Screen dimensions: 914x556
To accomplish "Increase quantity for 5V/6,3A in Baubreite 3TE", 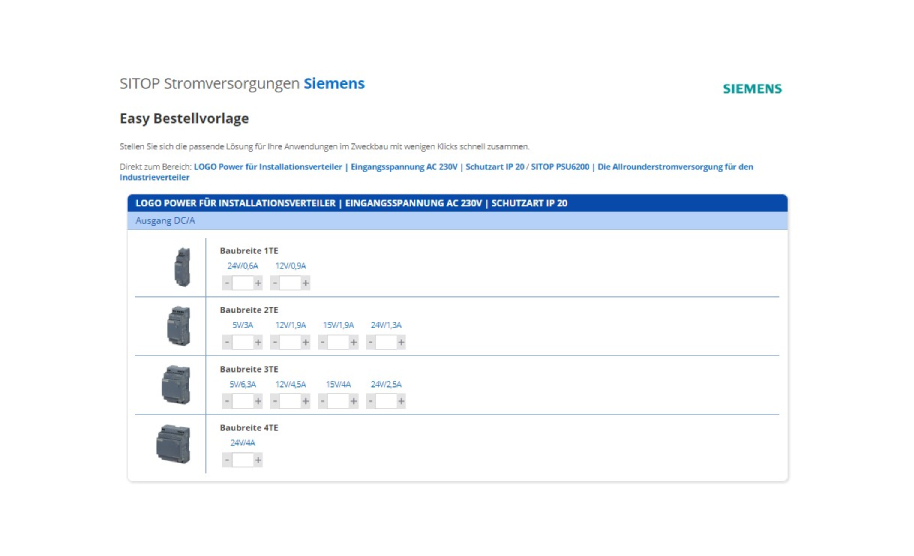I will pyautogui.click(x=258, y=401).
